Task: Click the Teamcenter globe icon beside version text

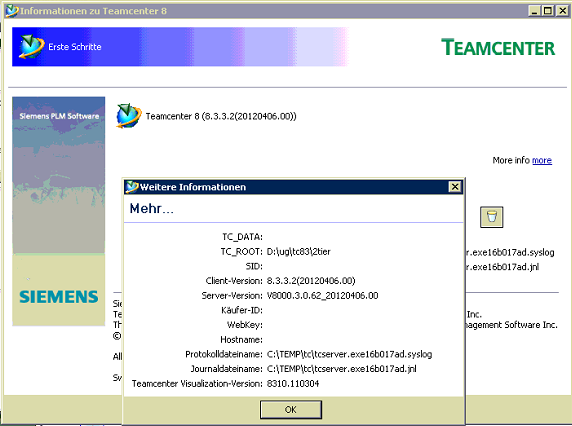Action: click(128, 116)
